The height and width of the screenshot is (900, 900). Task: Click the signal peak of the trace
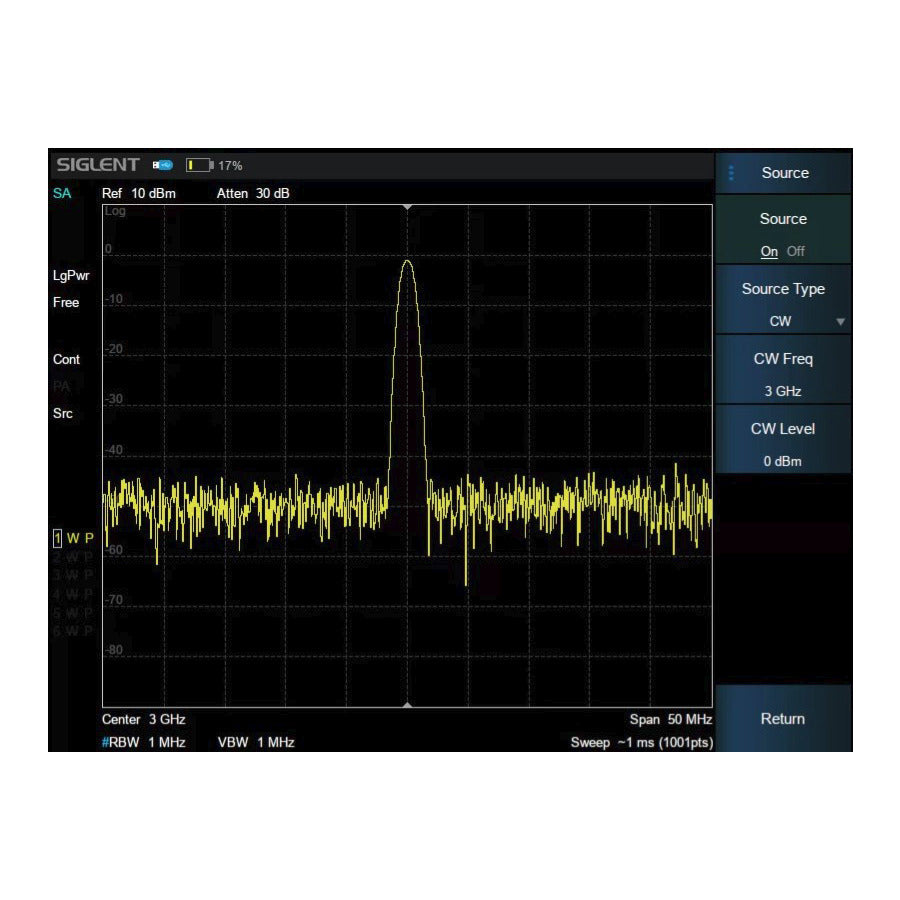pos(407,261)
